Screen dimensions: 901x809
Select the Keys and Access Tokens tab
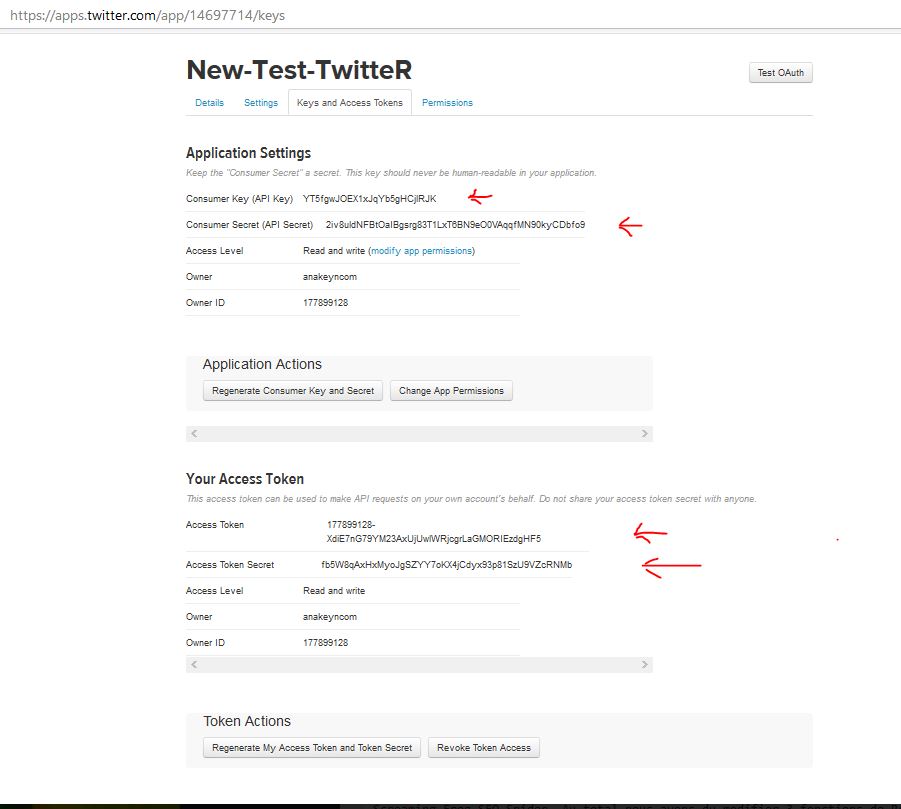click(x=350, y=103)
